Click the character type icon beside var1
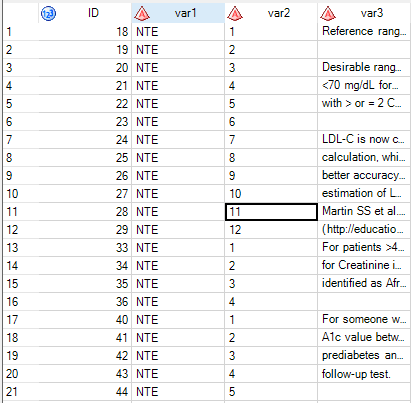The image size is (411, 403). 142,13
